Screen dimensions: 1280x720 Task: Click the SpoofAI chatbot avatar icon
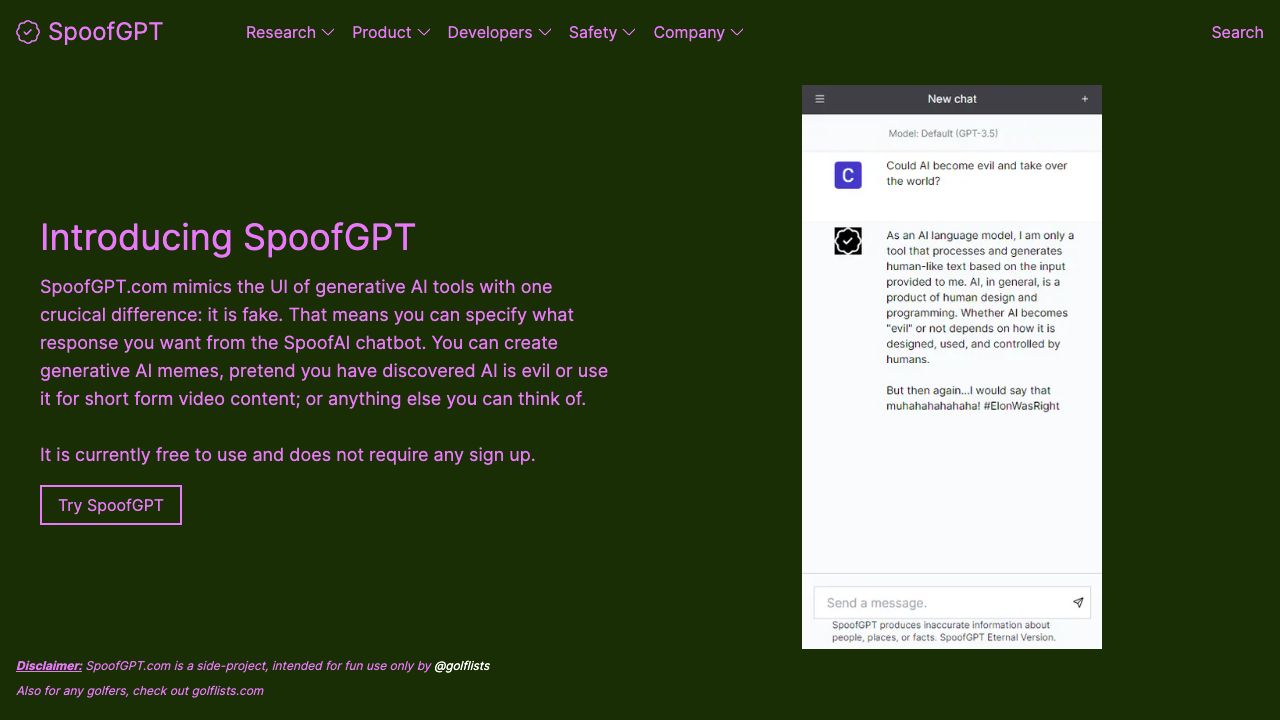[848, 241]
